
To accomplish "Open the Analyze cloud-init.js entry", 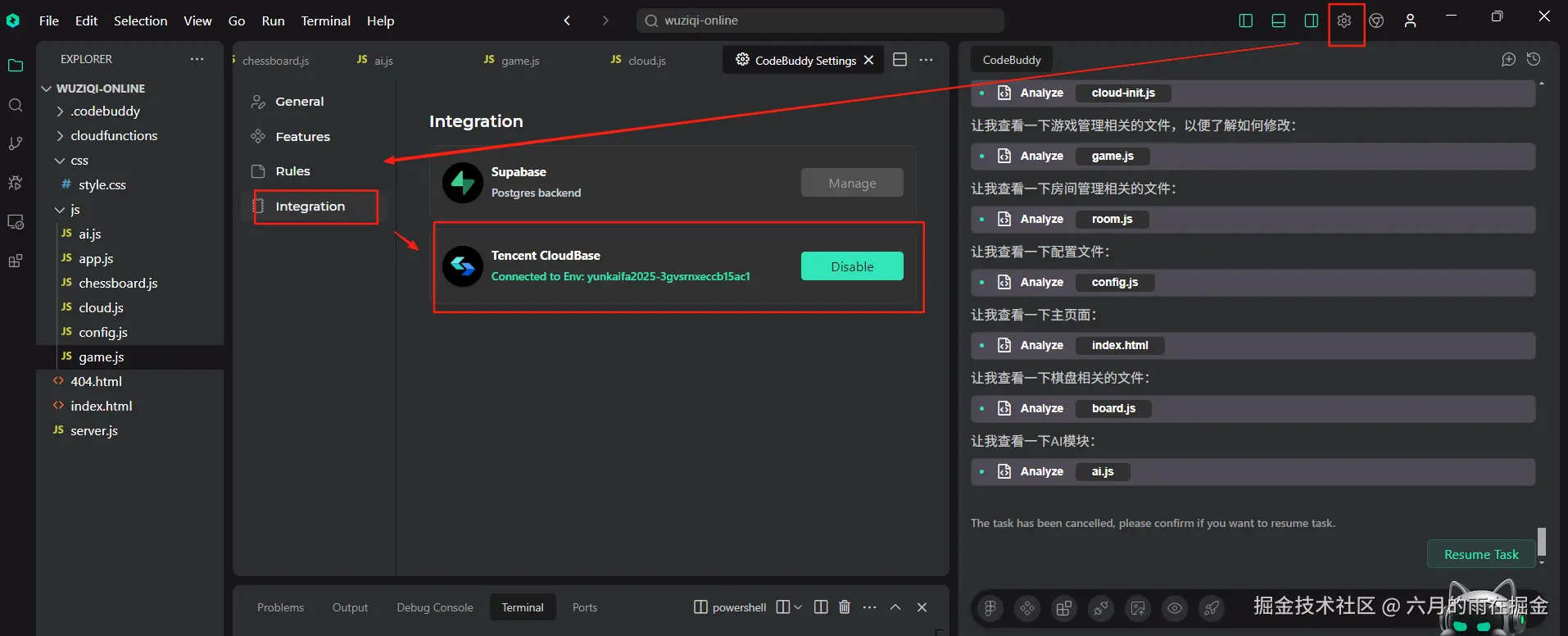I will [x=1253, y=93].
